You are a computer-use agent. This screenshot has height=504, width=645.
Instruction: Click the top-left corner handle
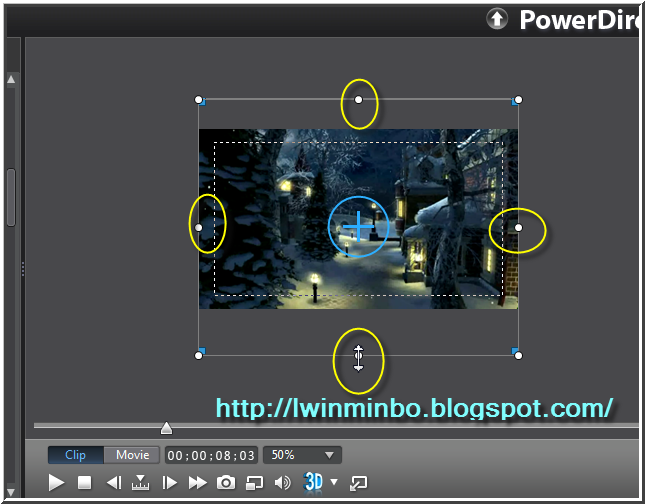tap(198, 100)
